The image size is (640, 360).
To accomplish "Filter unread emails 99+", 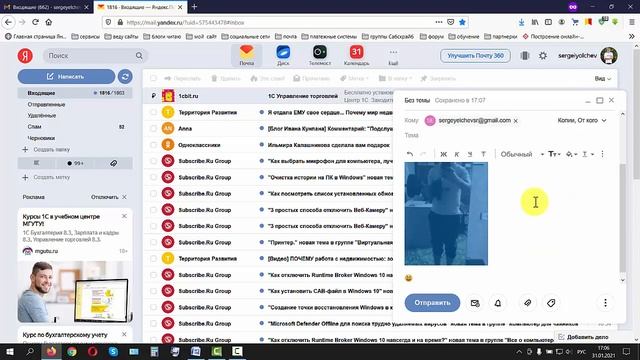I will pos(75,163).
